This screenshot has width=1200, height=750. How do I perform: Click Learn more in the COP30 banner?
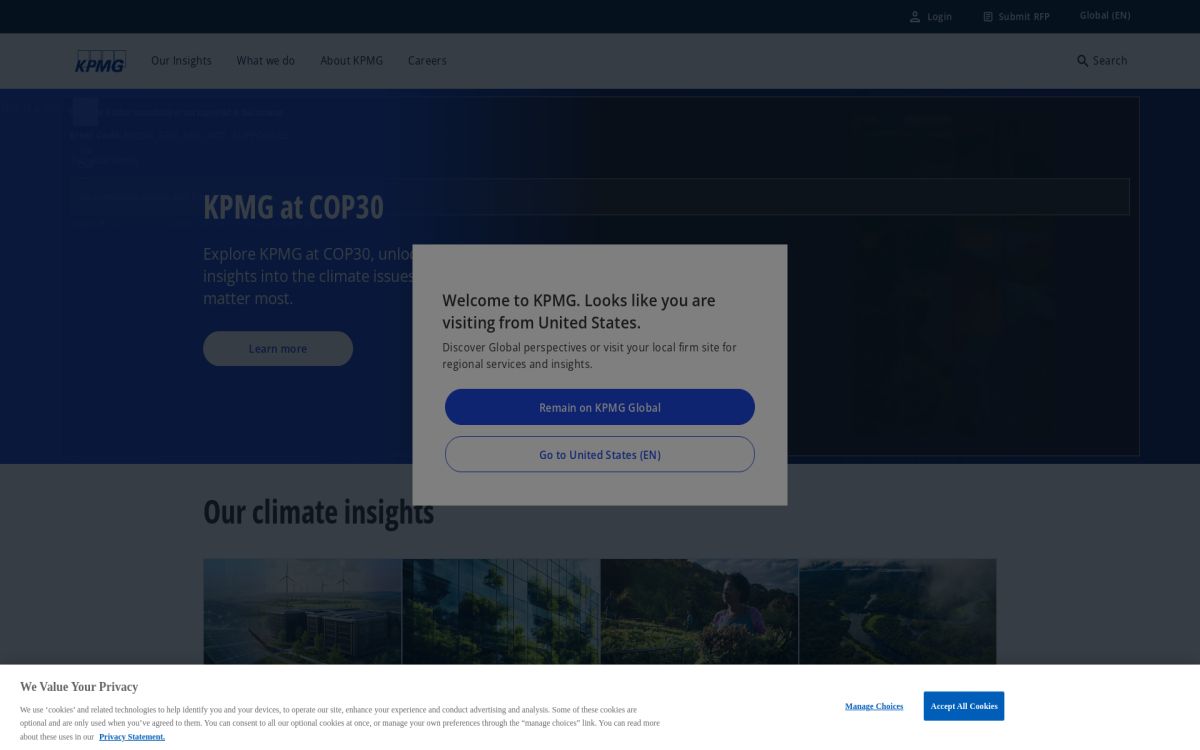point(277,348)
